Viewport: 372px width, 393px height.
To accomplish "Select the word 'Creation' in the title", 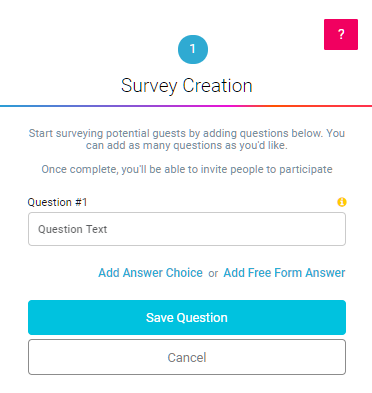I will 217,86.
